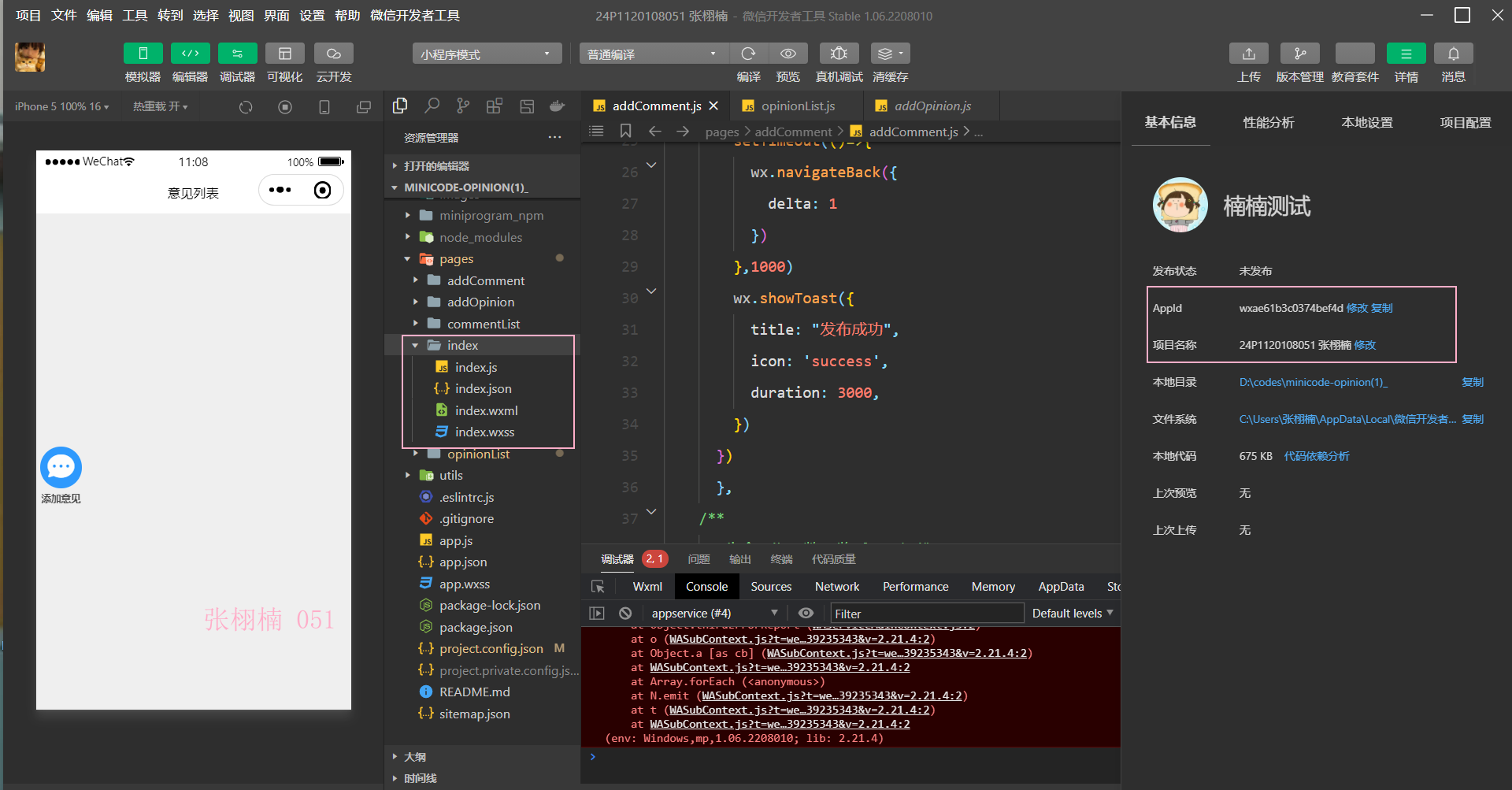Toggle the 编辑器 editor panel button
1512x790 pixels.
click(190, 54)
